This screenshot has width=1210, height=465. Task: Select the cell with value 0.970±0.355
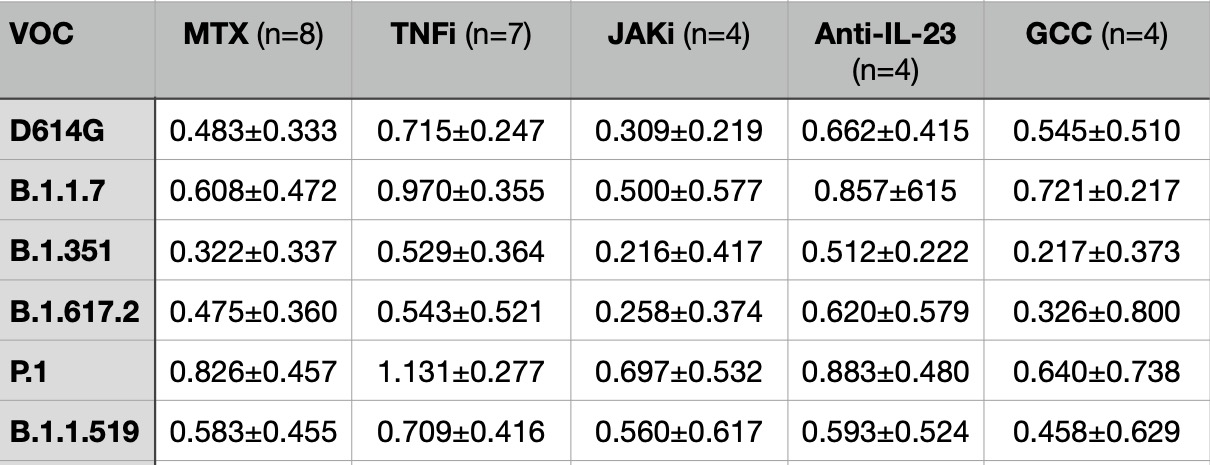coord(460,190)
